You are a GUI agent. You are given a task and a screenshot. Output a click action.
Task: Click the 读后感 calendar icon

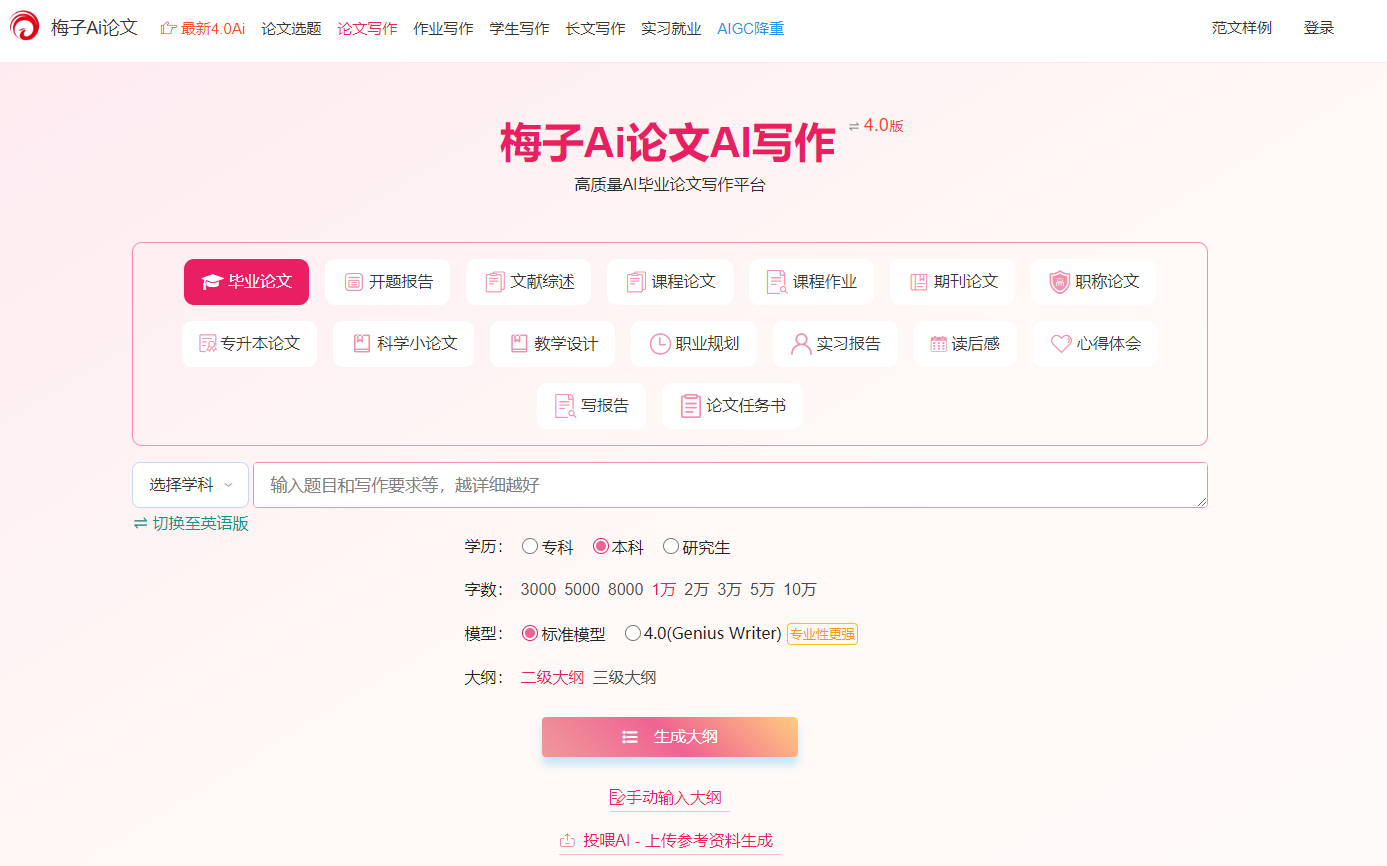point(938,344)
